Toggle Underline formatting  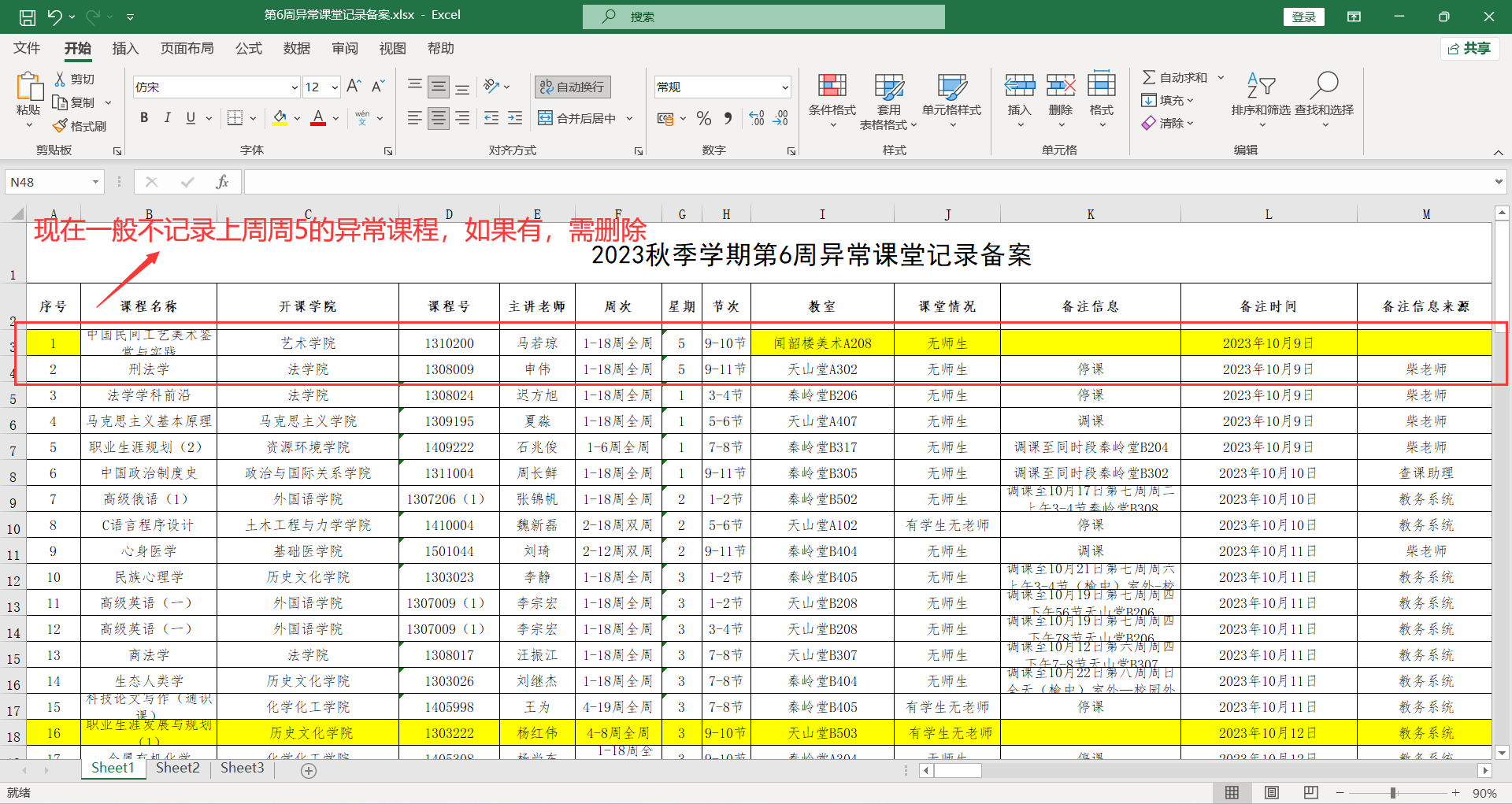click(191, 118)
